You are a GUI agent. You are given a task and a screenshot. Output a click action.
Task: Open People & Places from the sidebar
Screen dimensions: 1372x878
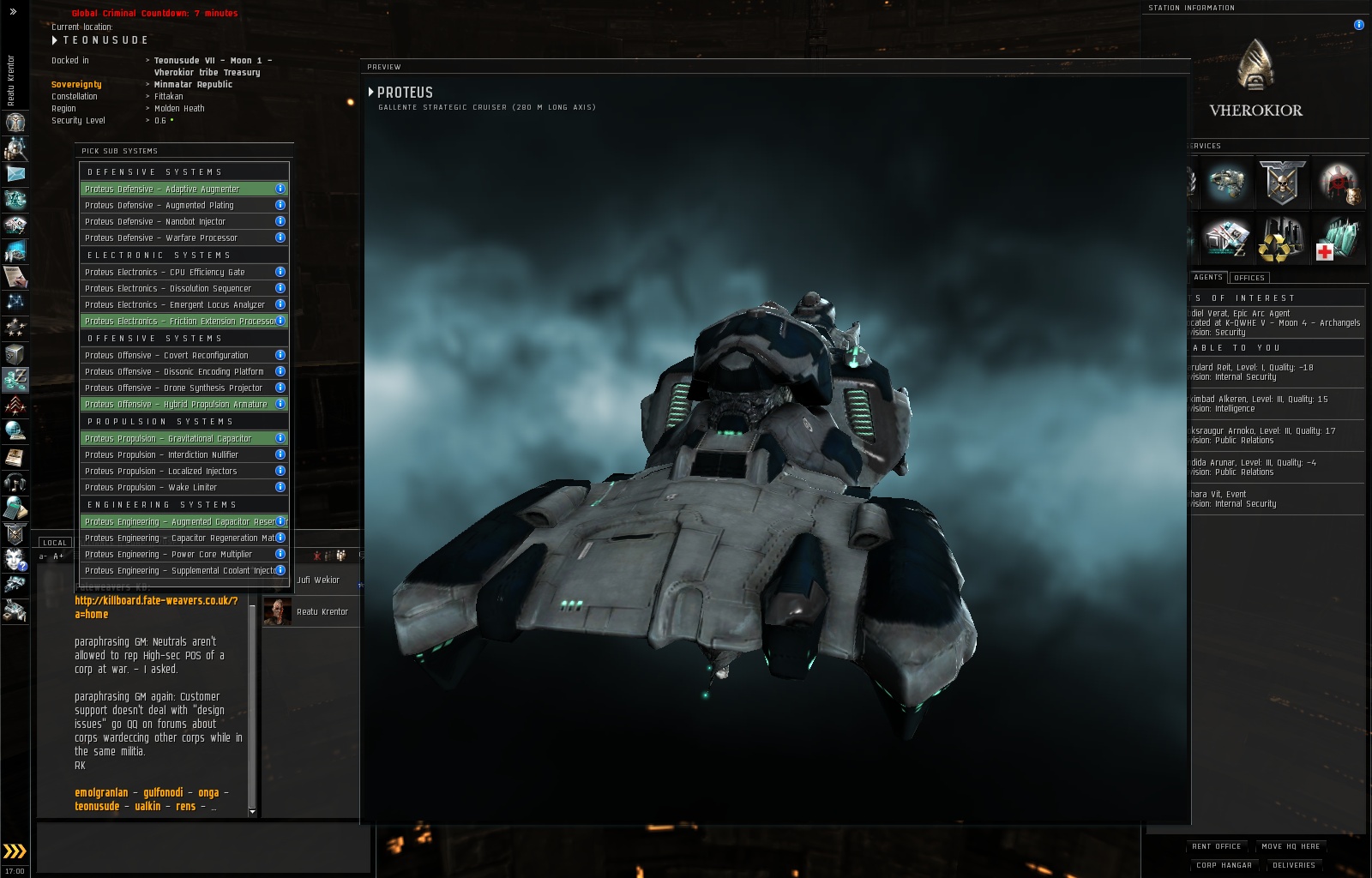click(x=15, y=148)
